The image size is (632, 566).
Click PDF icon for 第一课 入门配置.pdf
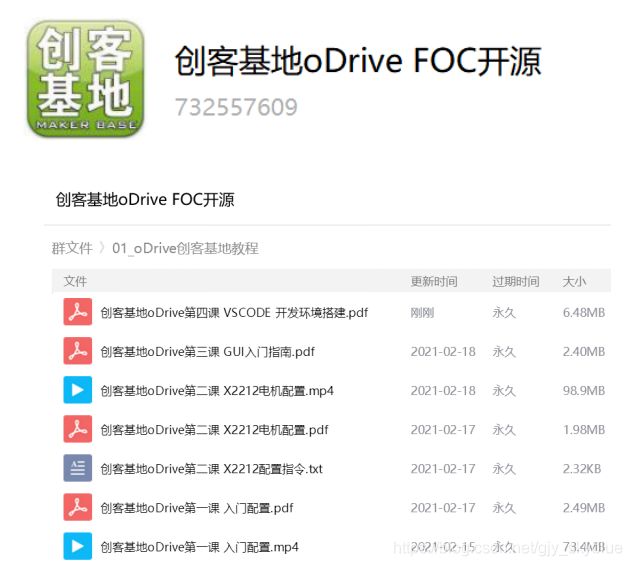(x=77, y=508)
